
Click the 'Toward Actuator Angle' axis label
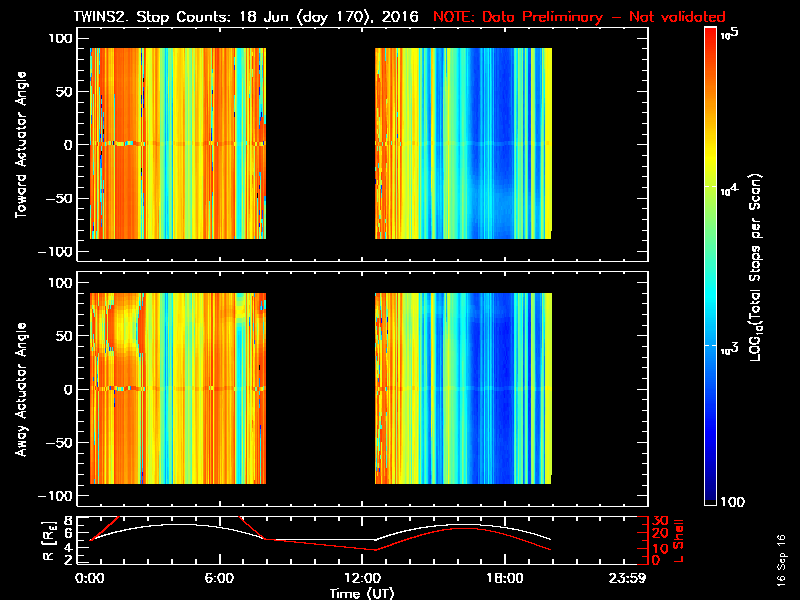click(x=20, y=145)
